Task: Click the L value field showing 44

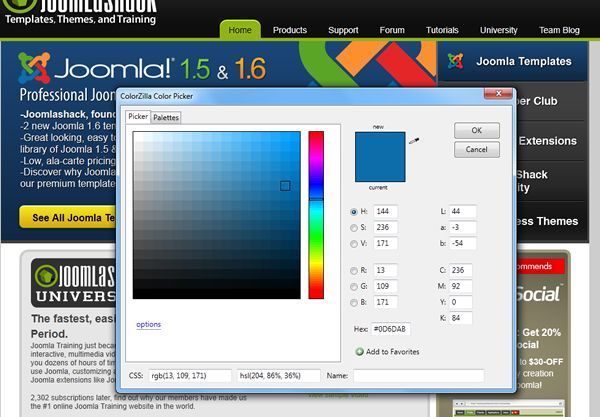Action: coord(462,212)
